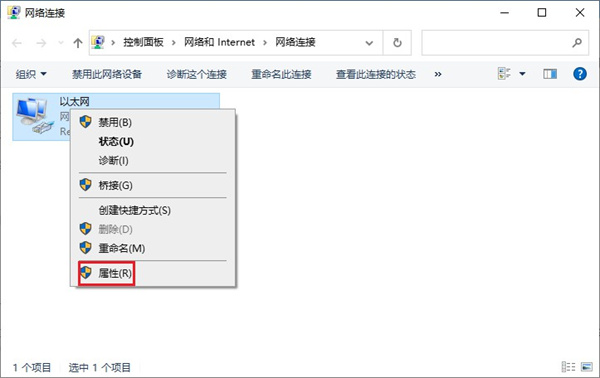
Task: Click the Forward navigation arrow
Action: point(41,43)
